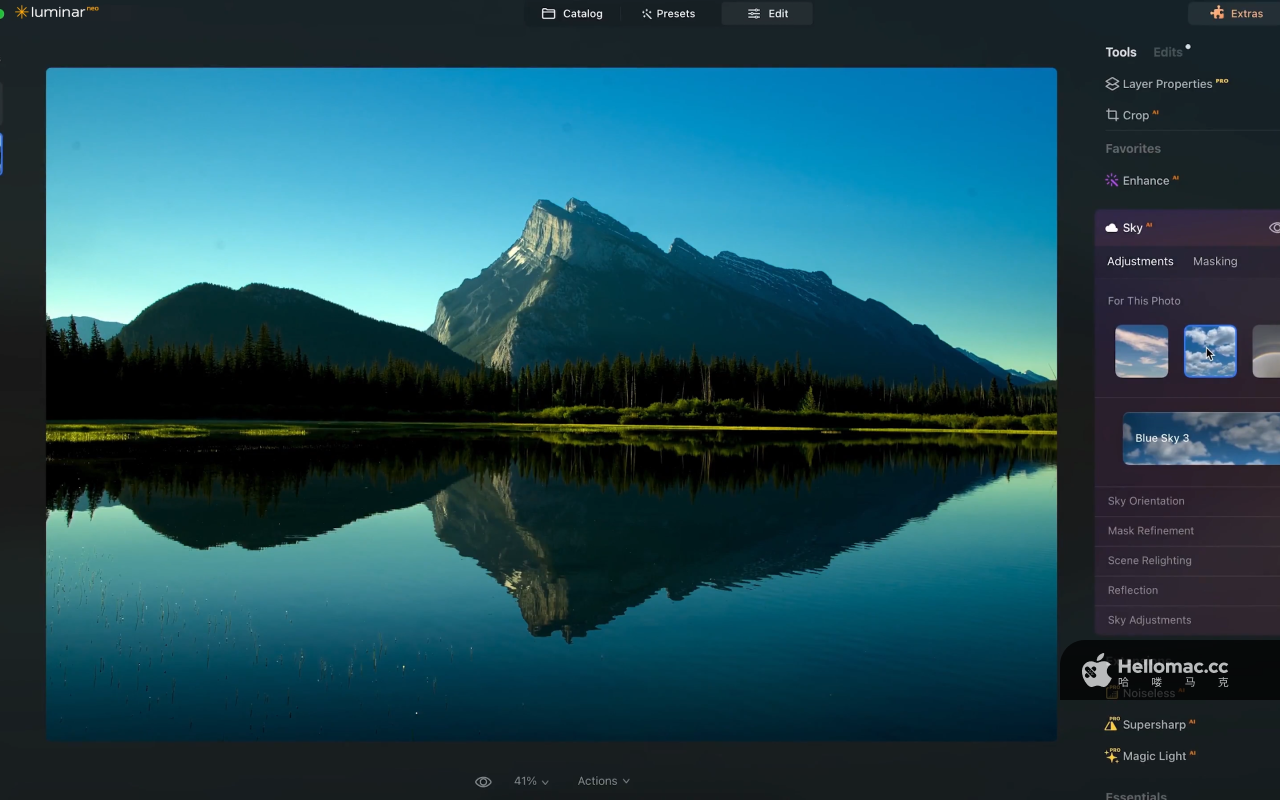Viewport: 1280px width, 800px height.
Task: Open the Supersharp AI tool
Action: click(x=1150, y=724)
